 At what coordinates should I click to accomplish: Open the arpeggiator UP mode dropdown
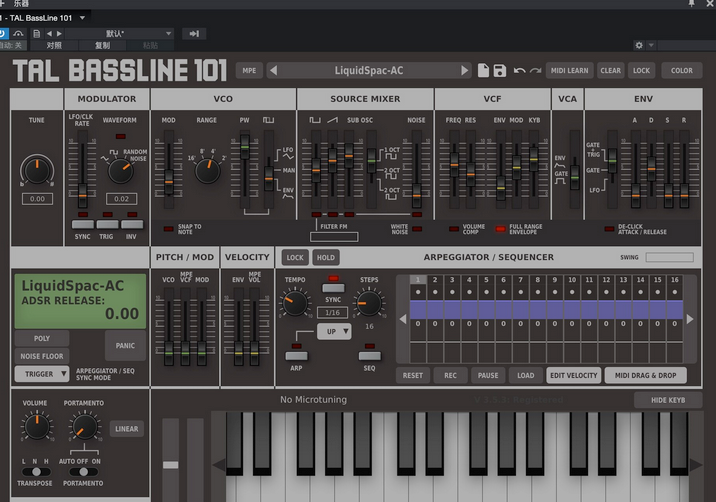pos(334,332)
